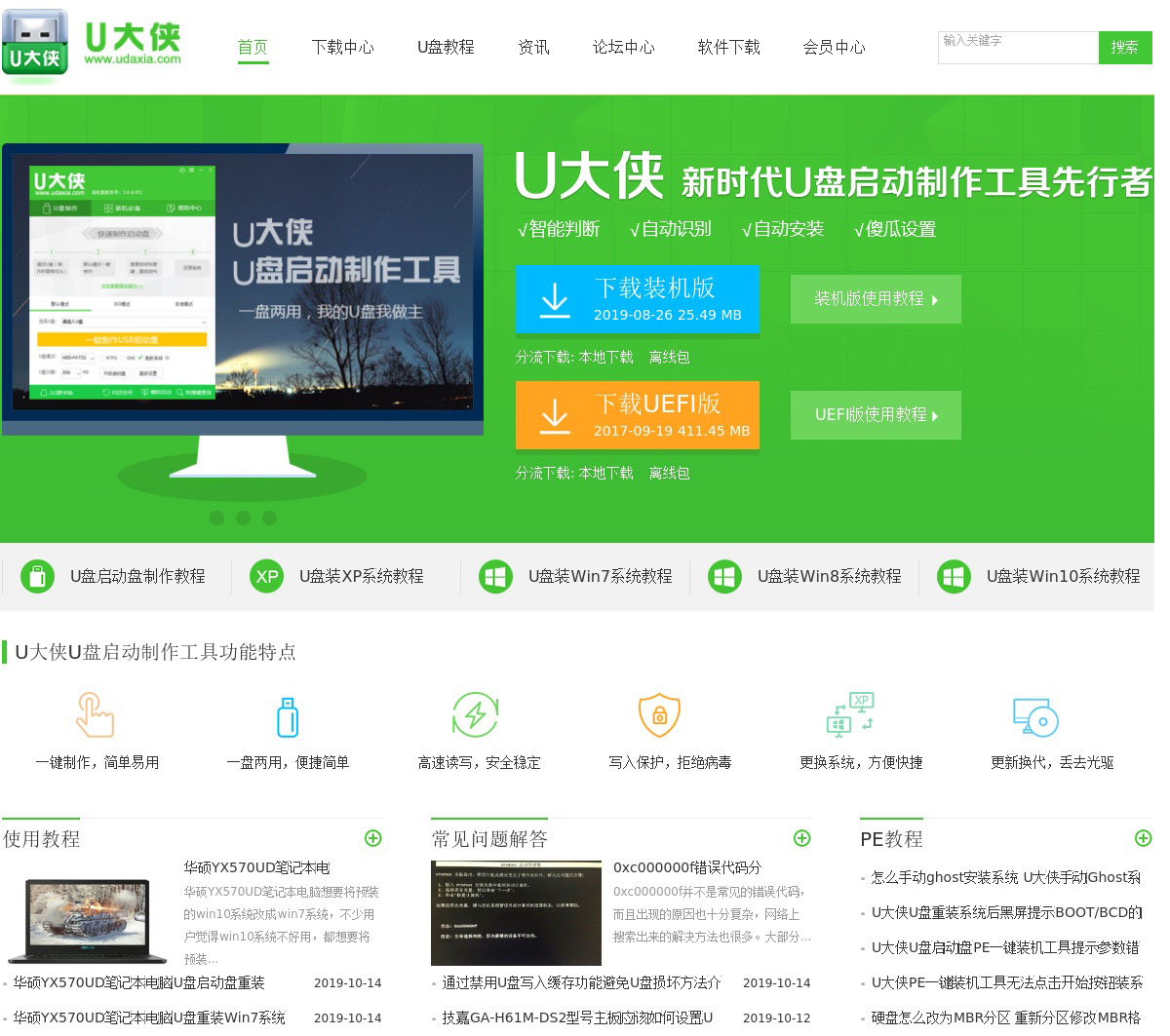
Task: Open the 下载中心 nav item
Action: 342,47
